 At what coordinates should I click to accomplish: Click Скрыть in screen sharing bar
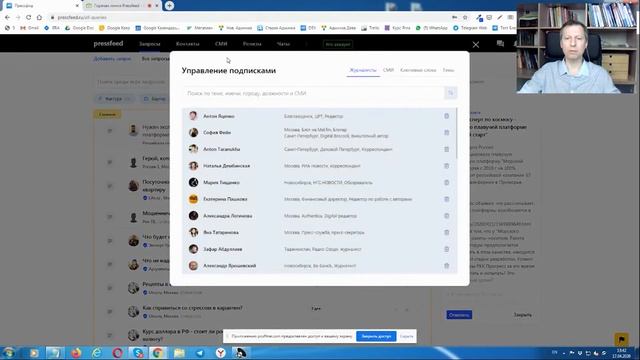[x=406, y=336]
